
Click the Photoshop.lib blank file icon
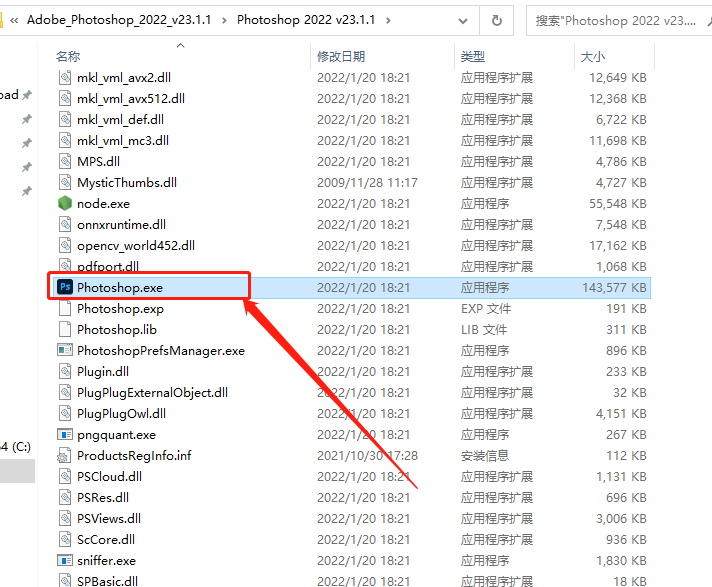(x=65, y=329)
